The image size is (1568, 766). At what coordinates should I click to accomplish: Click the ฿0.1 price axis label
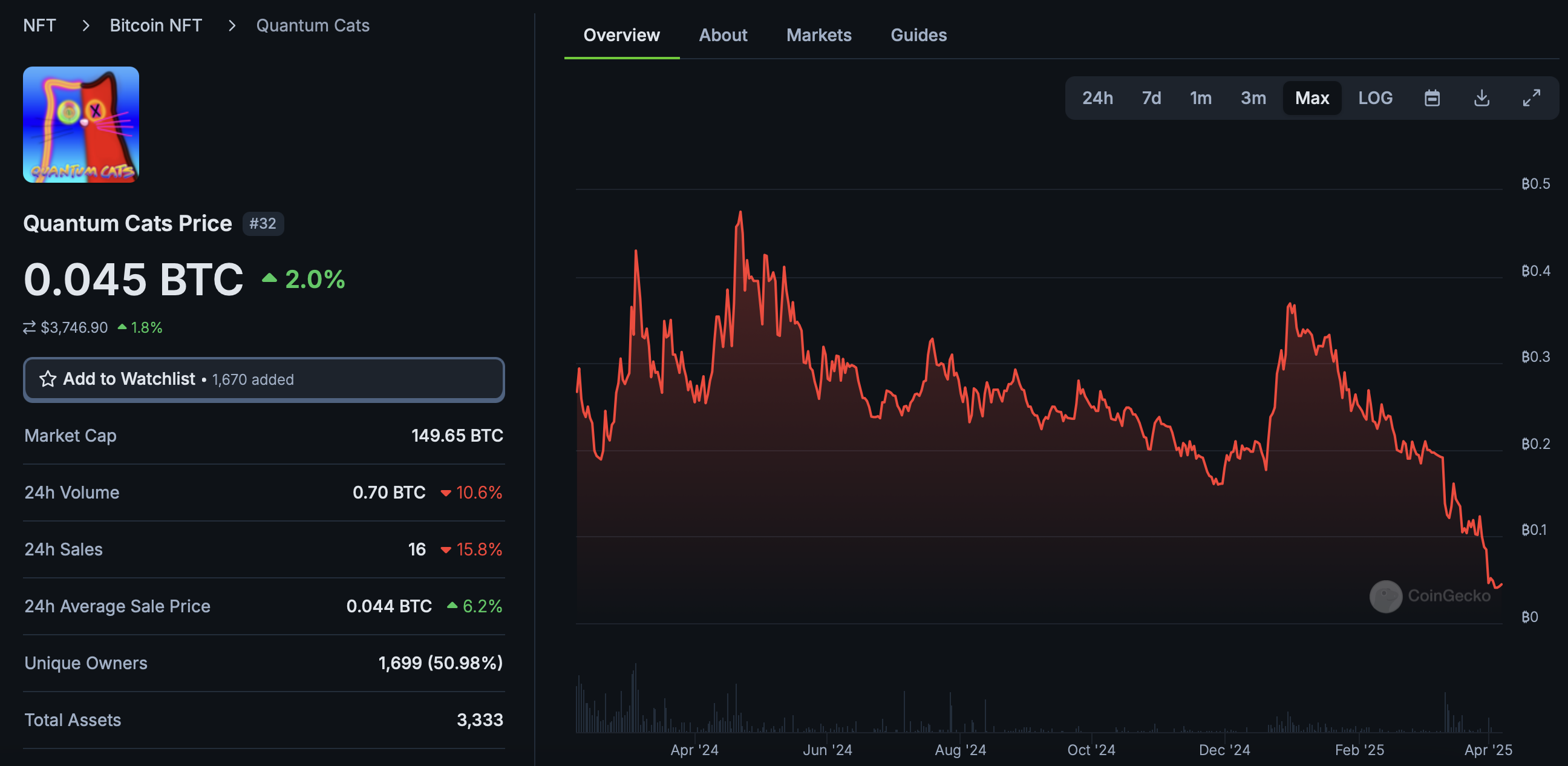[1534, 529]
